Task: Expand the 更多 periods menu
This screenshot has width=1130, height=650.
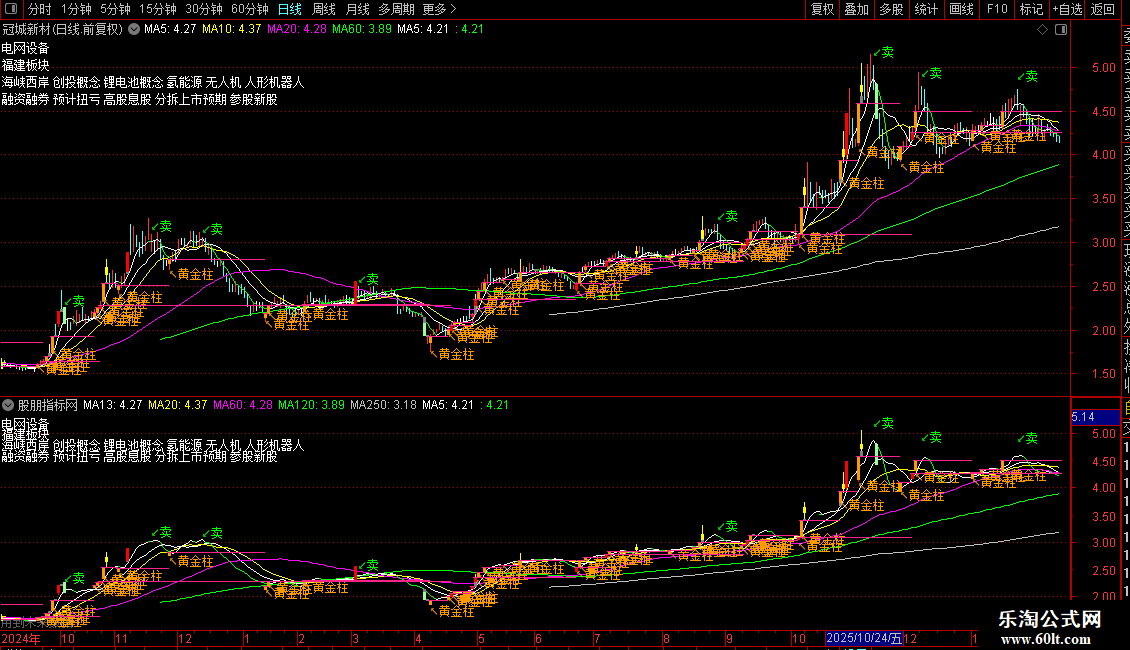Action: pyautogui.click(x=439, y=9)
